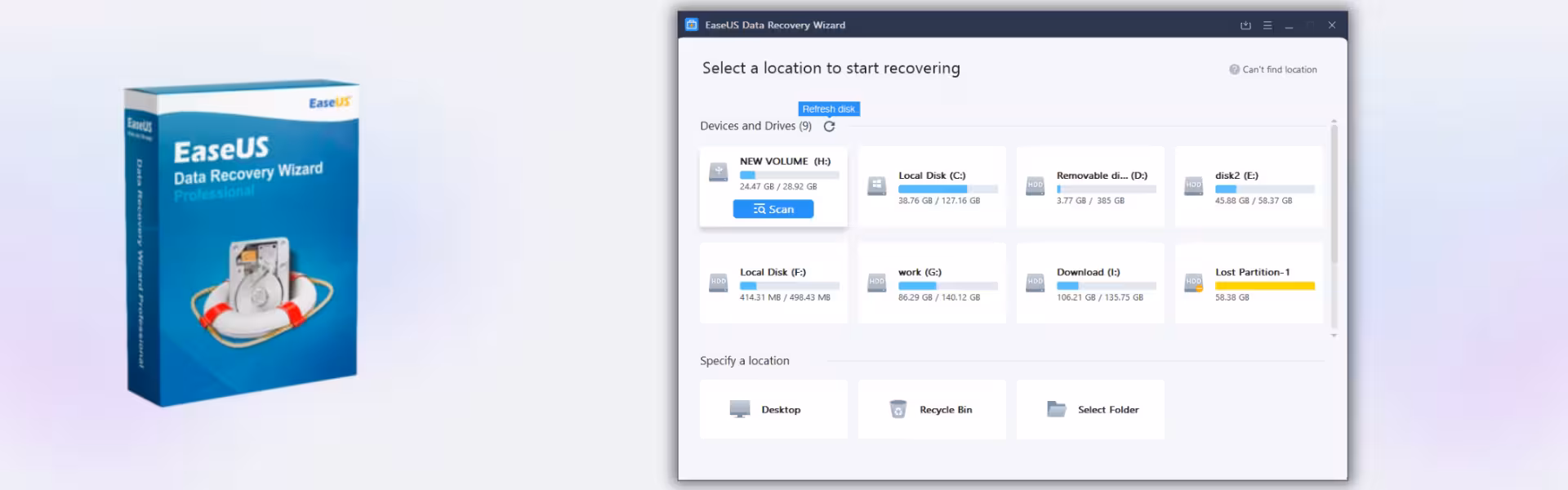Click the Local Disk (F:) label
1568x490 pixels.
point(773,272)
